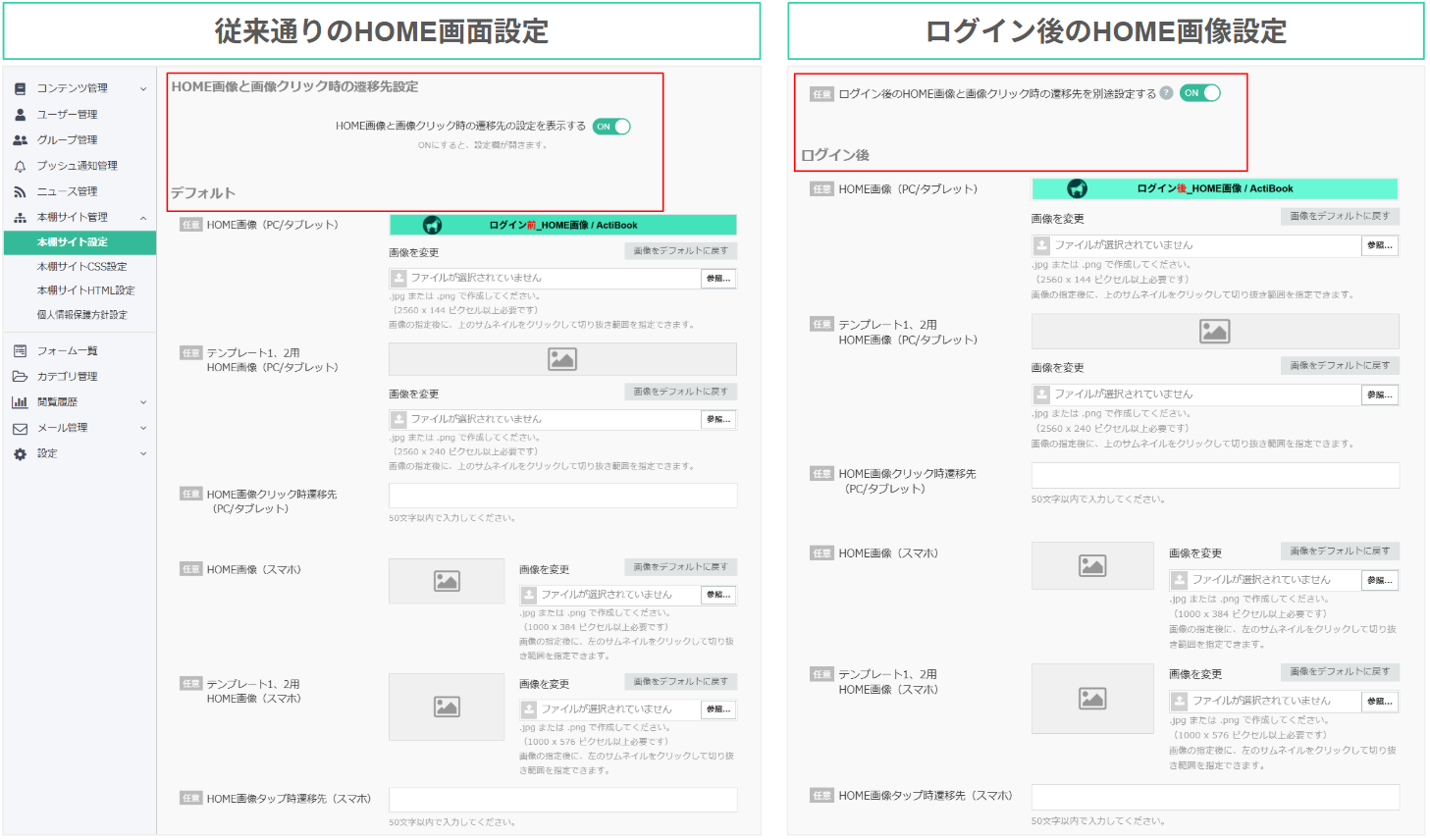Click 画像をデフォルトに戻す for left HOME画像 スマホ
The height and width of the screenshot is (840, 1430).
(x=680, y=567)
